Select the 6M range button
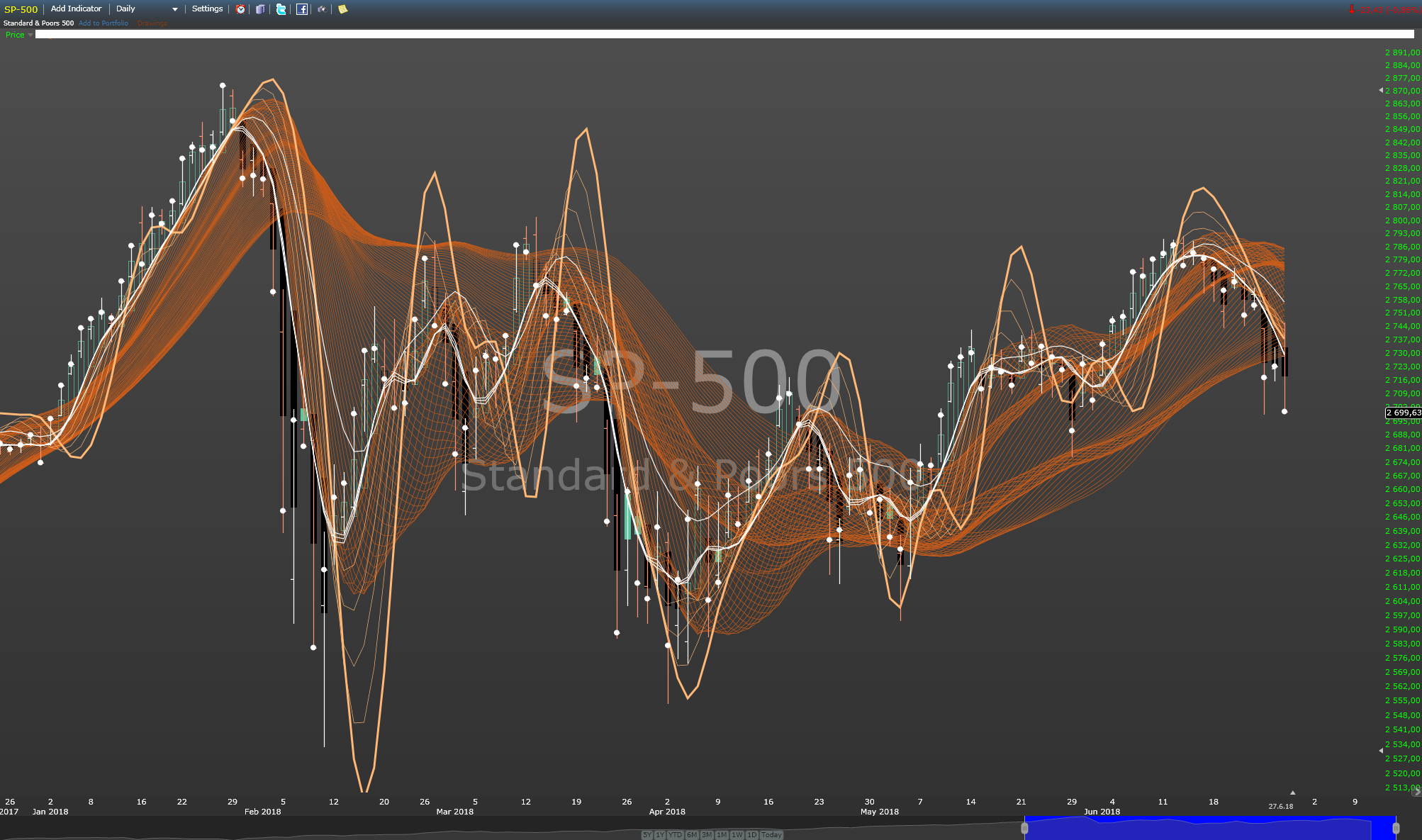The width and height of the screenshot is (1422, 840). 692,835
